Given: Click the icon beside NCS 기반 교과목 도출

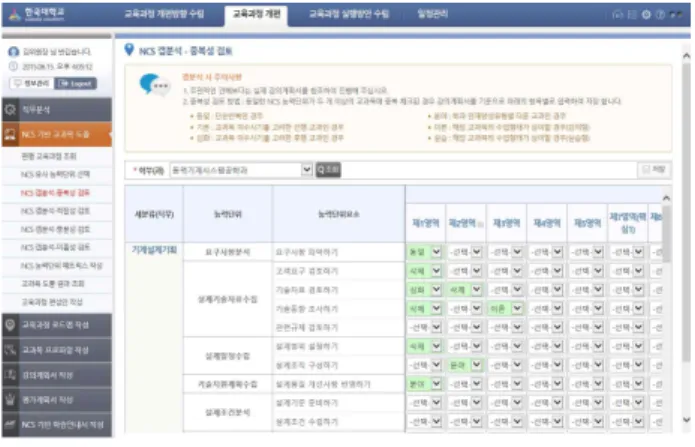Looking at the screenshot, I should click(11, 134).
